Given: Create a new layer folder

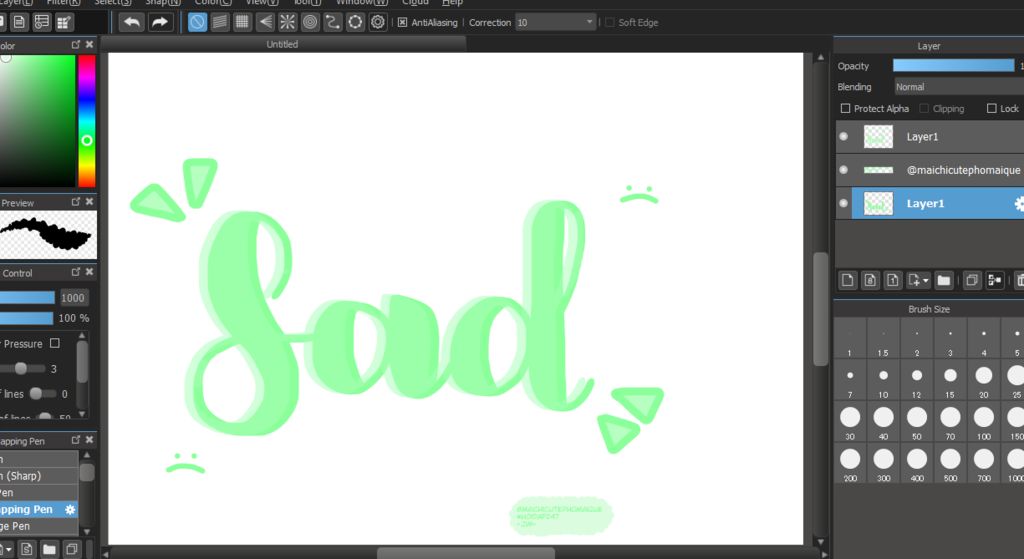Looking at the screenshot, I should pos(944,280).
